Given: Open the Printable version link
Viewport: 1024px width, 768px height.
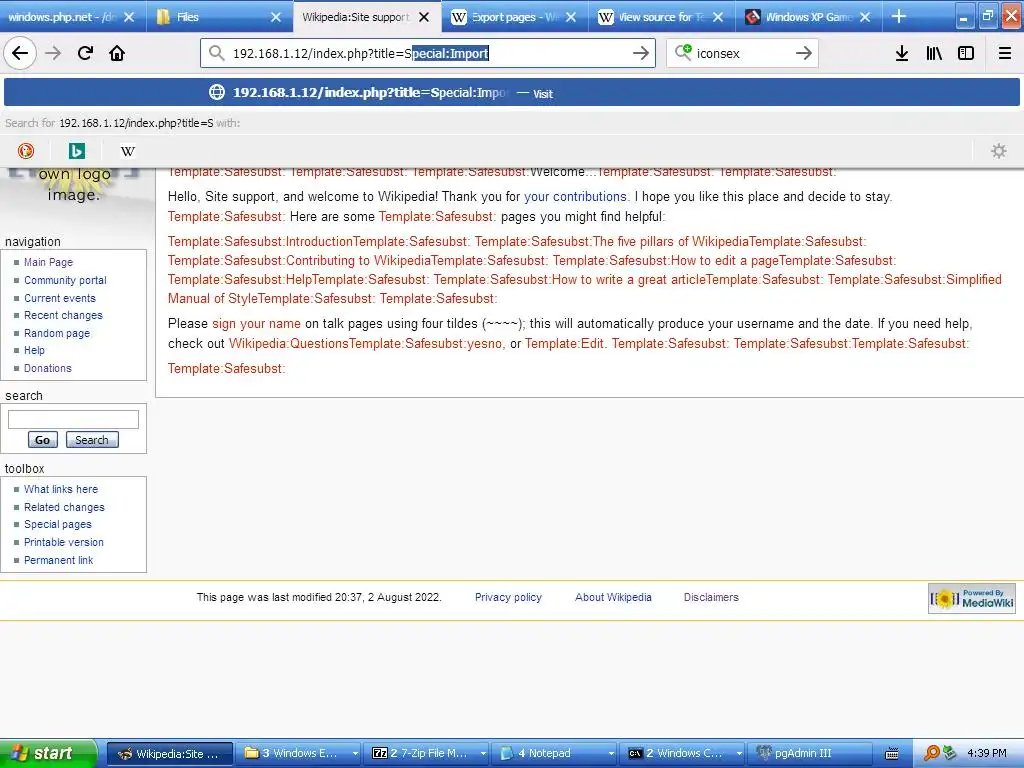Looking at the screenshot, I should coord(63,542).
